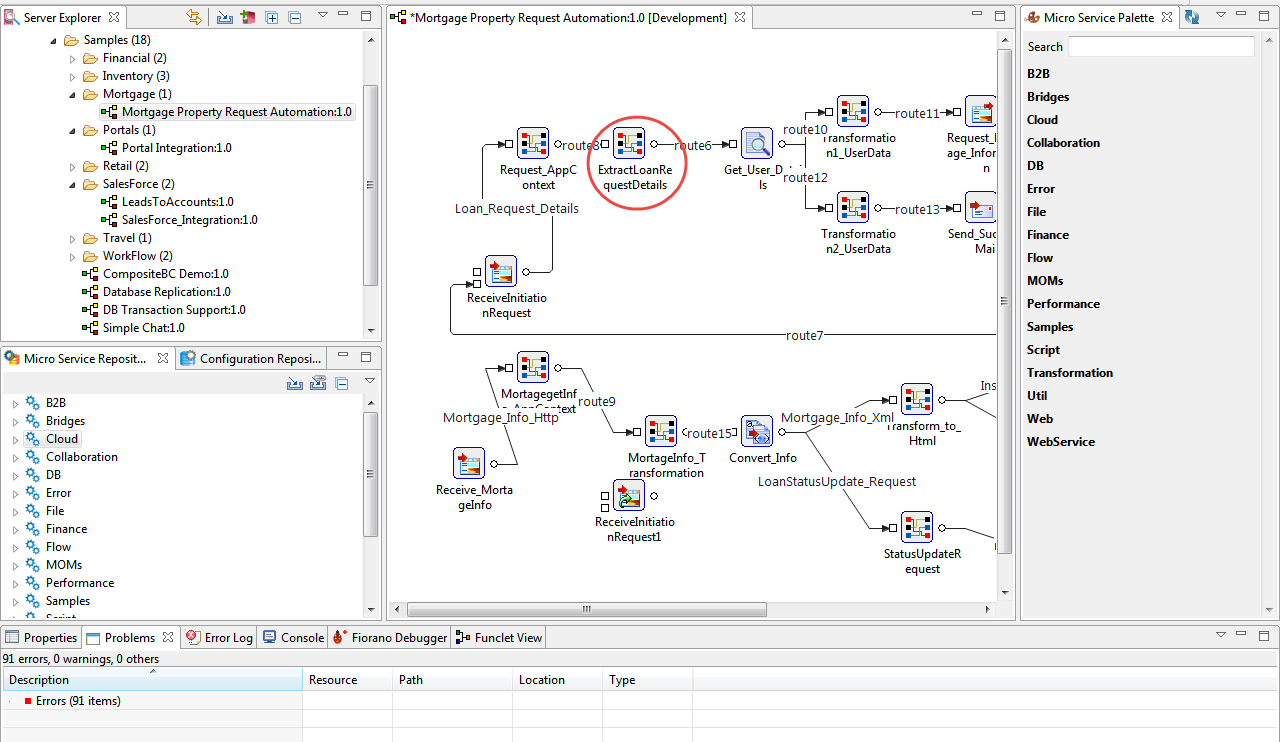Click the Receive_MortageInfo component icon
Screen dimensions: 1280x742
469,464
